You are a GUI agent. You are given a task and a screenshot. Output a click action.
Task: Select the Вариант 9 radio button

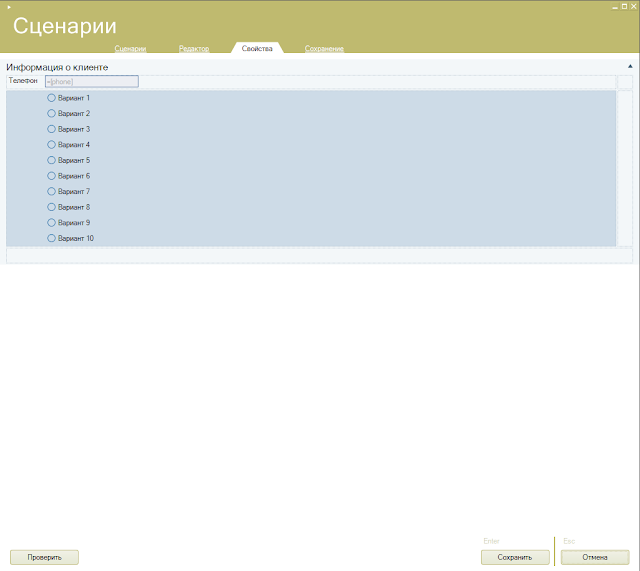pyautogui.click(x=51, y=222)
